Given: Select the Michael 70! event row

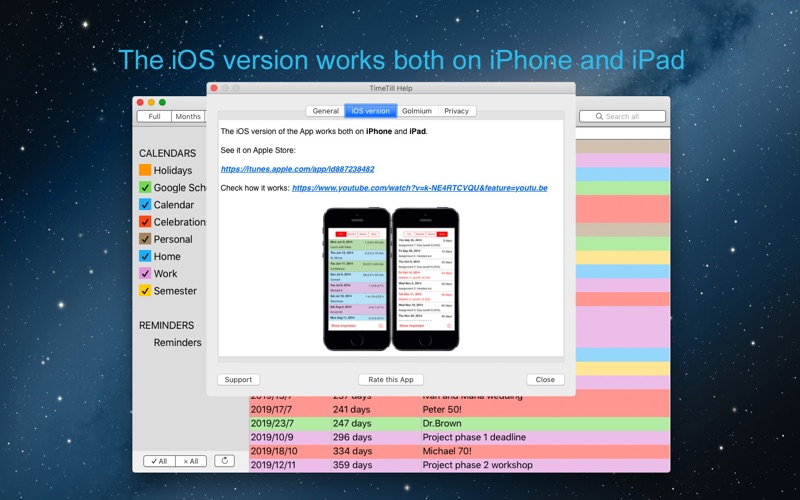Looking at the screenshot, I should point(459,451).
